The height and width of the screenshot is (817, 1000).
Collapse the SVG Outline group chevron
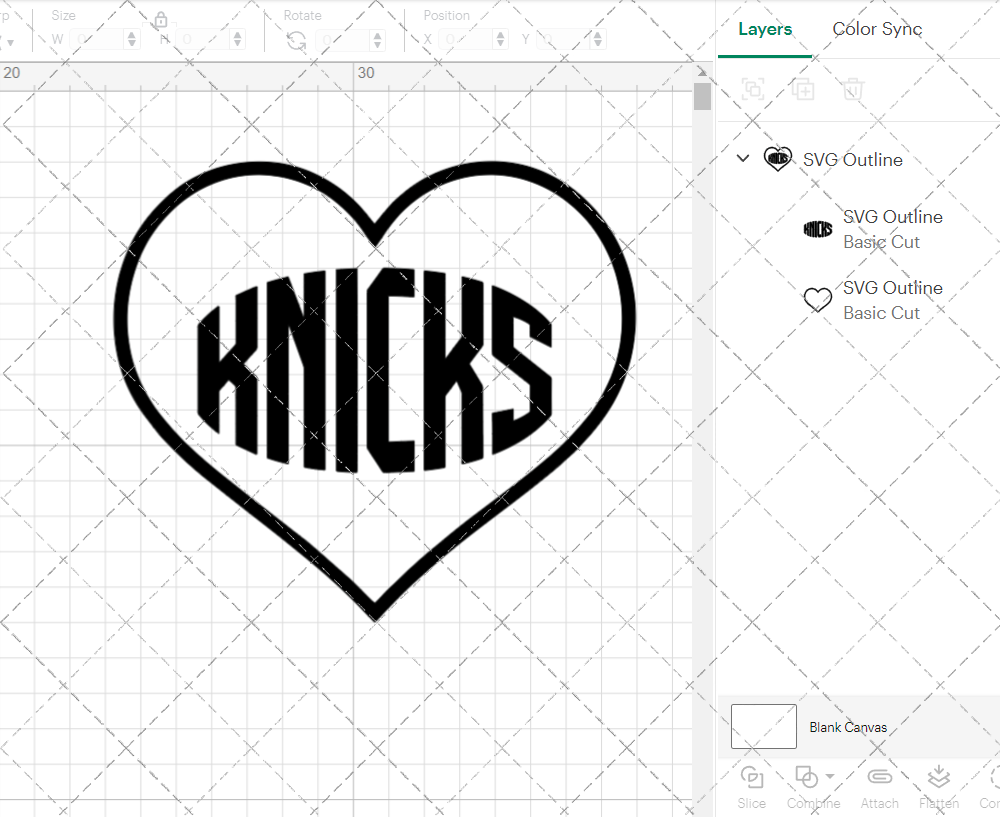pyautogui.click(x=743, y=158)
